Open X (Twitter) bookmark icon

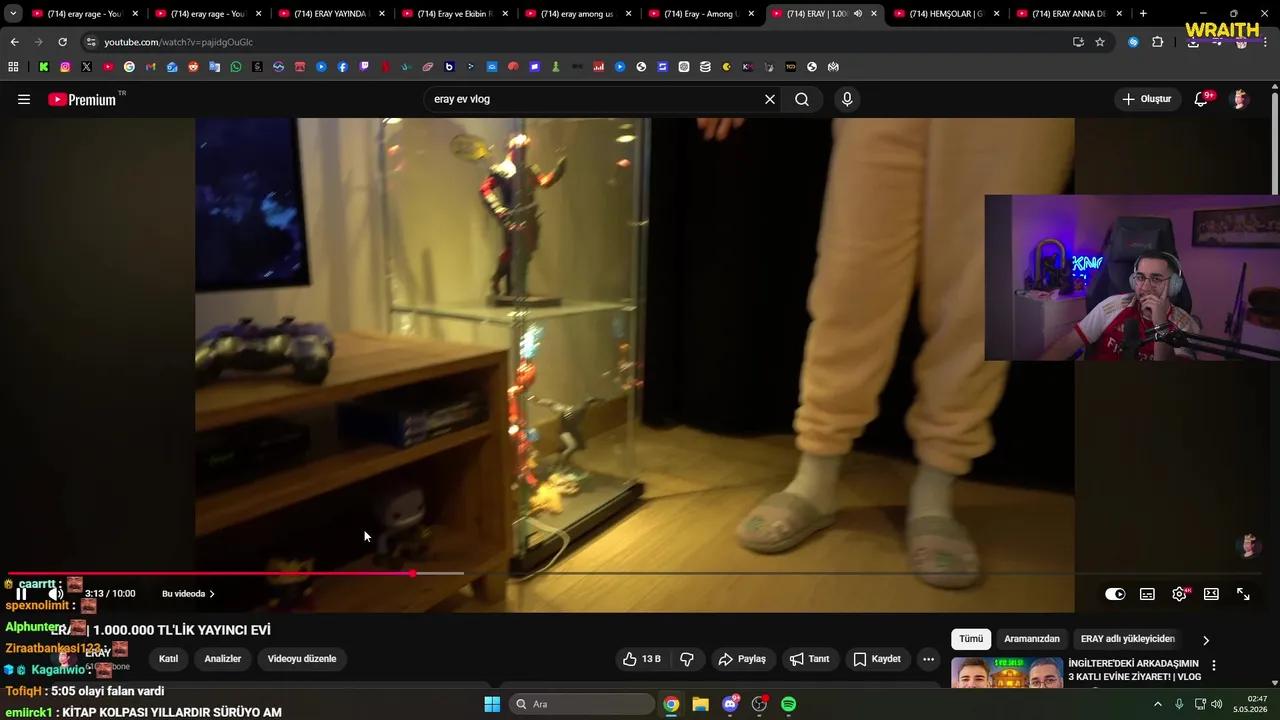(86, 67)
